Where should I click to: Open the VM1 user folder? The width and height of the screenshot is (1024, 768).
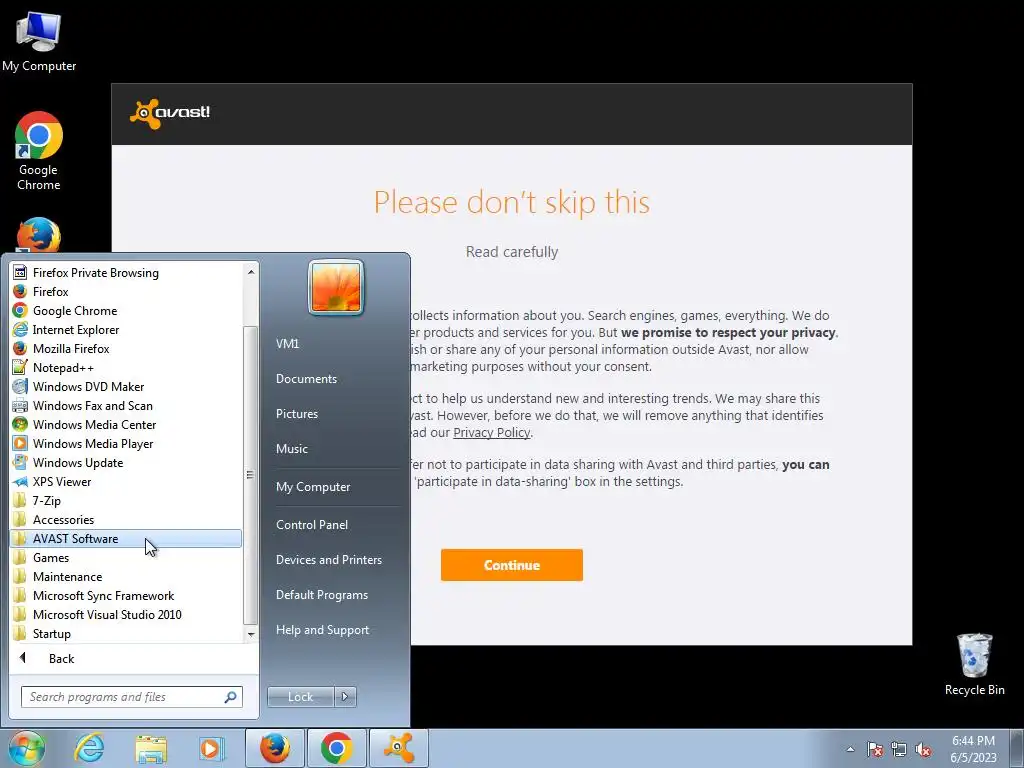click(287, 344)
